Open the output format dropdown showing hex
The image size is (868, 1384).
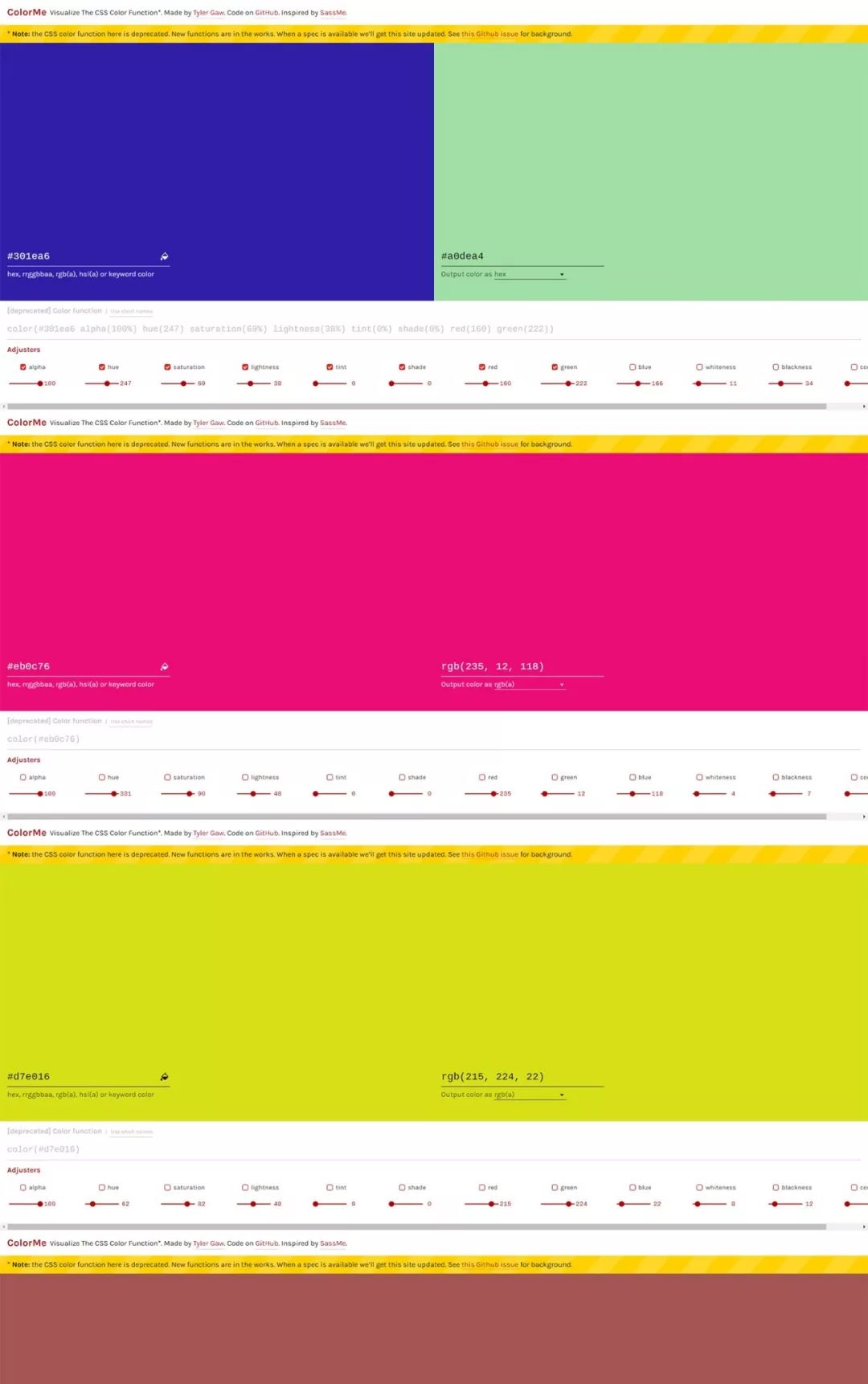tap(529, 275)
